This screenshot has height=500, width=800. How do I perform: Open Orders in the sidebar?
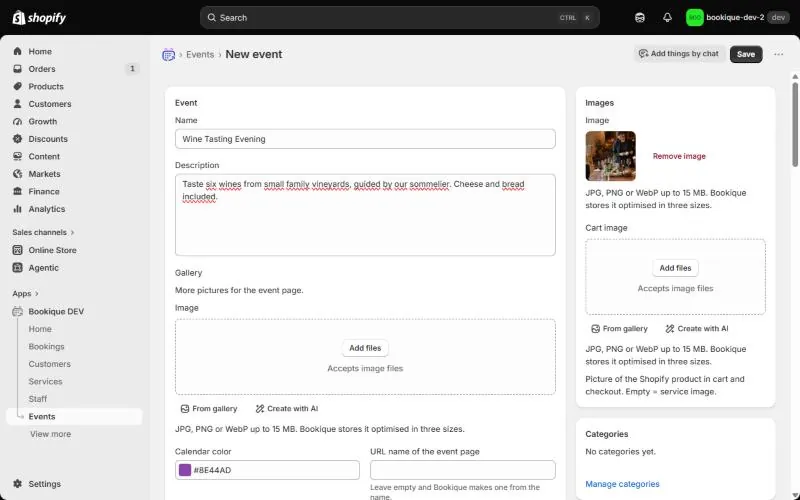point(74,69)
